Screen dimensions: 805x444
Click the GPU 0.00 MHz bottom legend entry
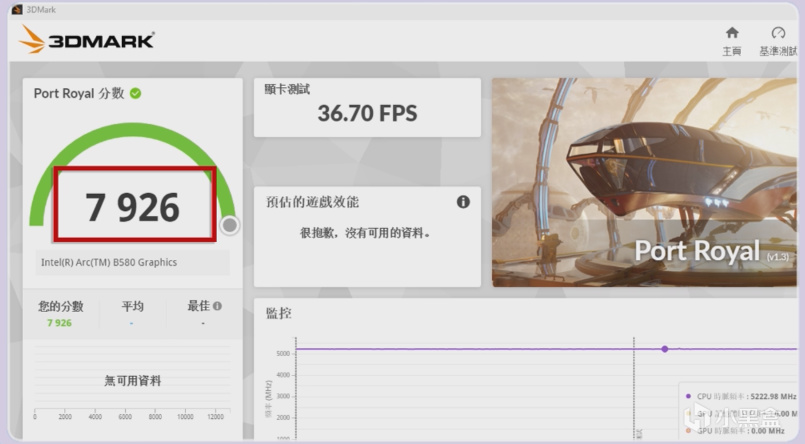pos(735,431)
